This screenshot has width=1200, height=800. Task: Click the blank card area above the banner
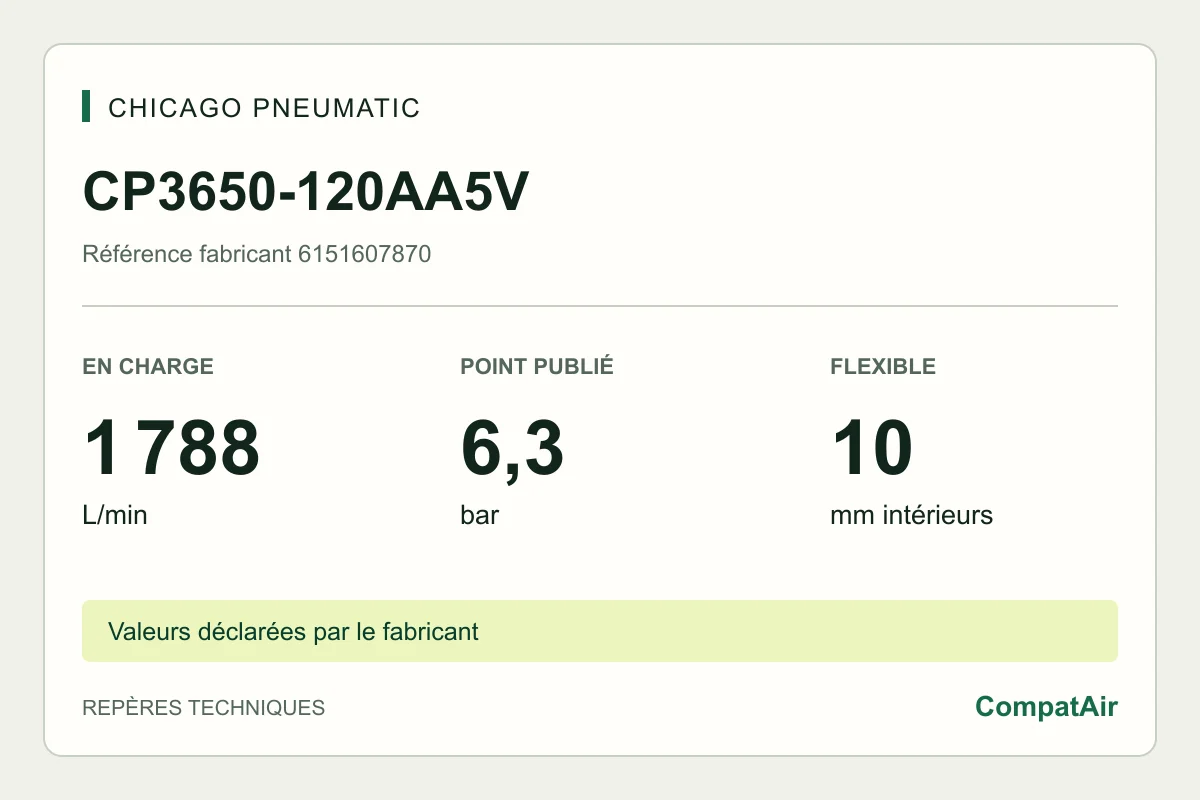pyautogui.click(x=600, y=566)
